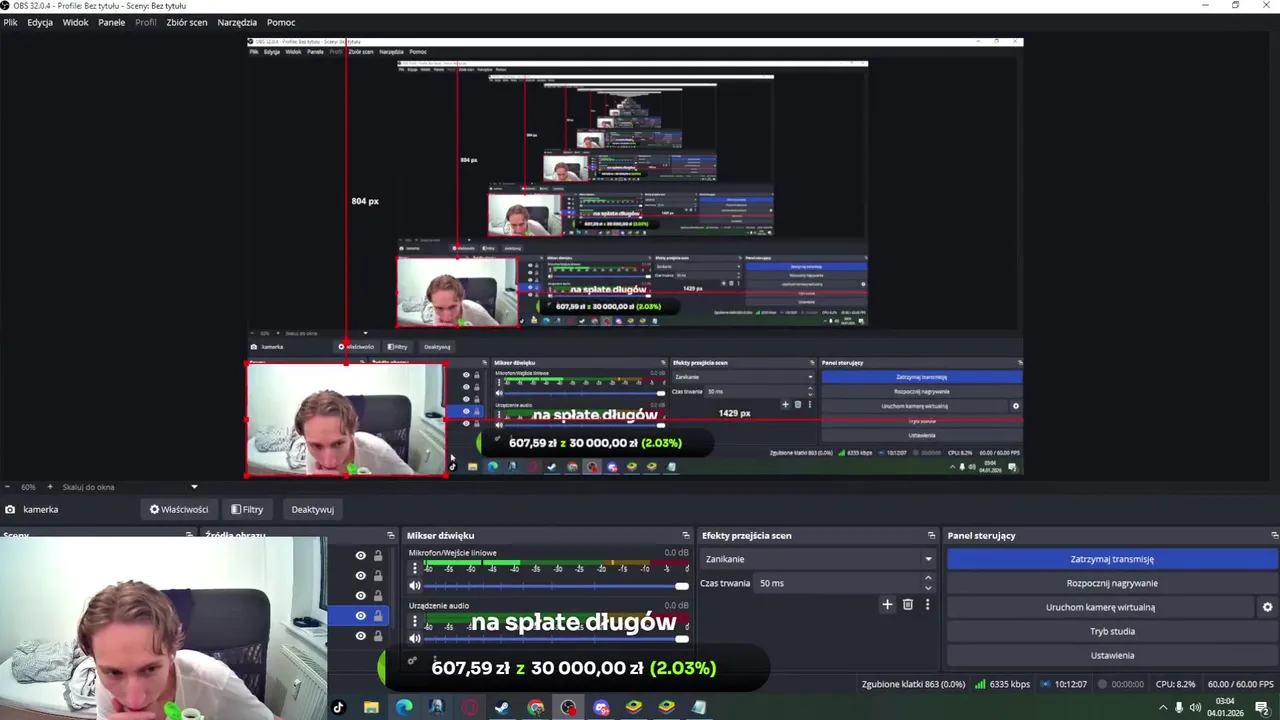Open transition options three-dot menu
The width and height of the screenshot is (1280, 720).
coord(927,604)
